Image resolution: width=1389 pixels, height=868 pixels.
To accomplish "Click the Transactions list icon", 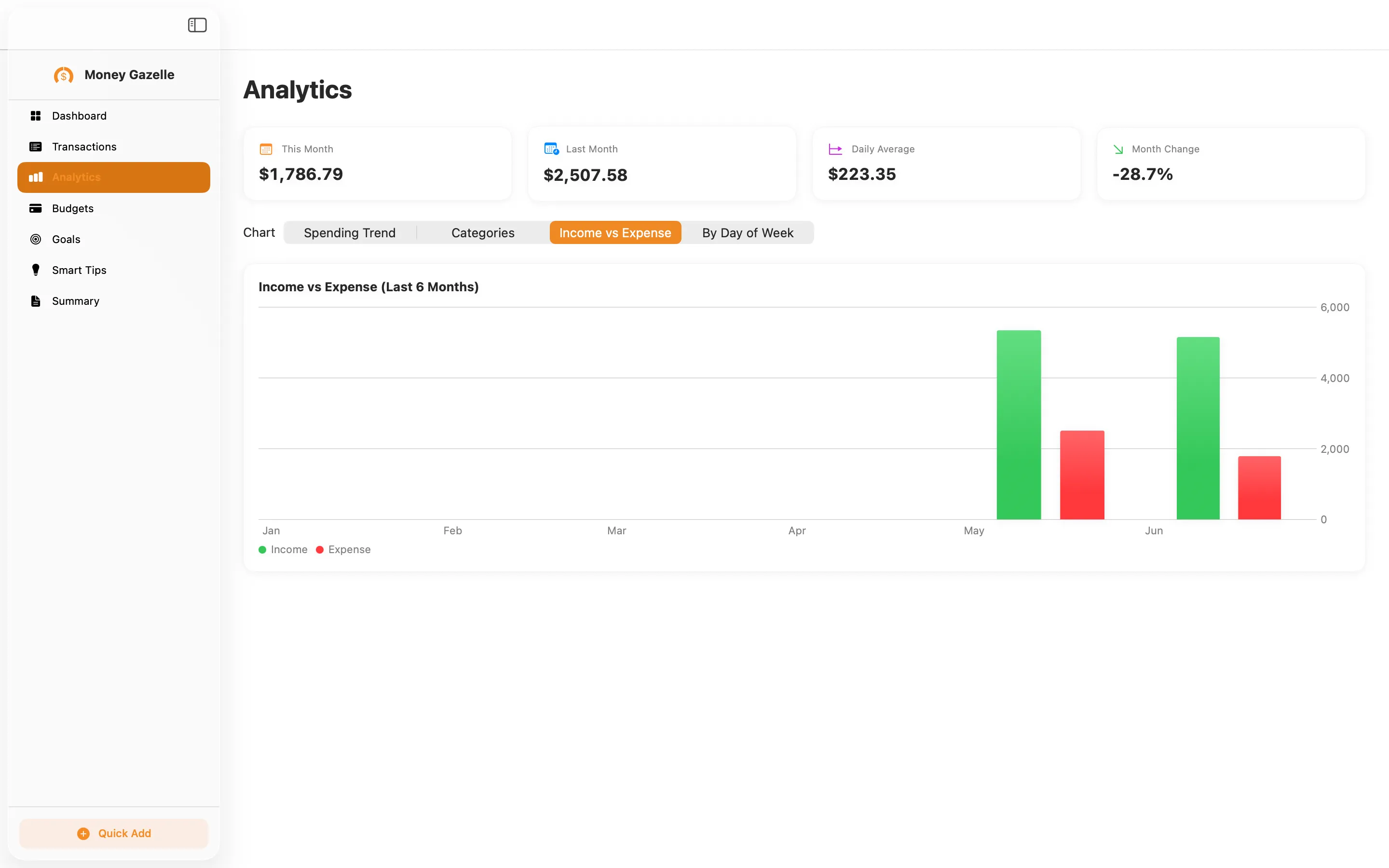I will tap(36, 147).
